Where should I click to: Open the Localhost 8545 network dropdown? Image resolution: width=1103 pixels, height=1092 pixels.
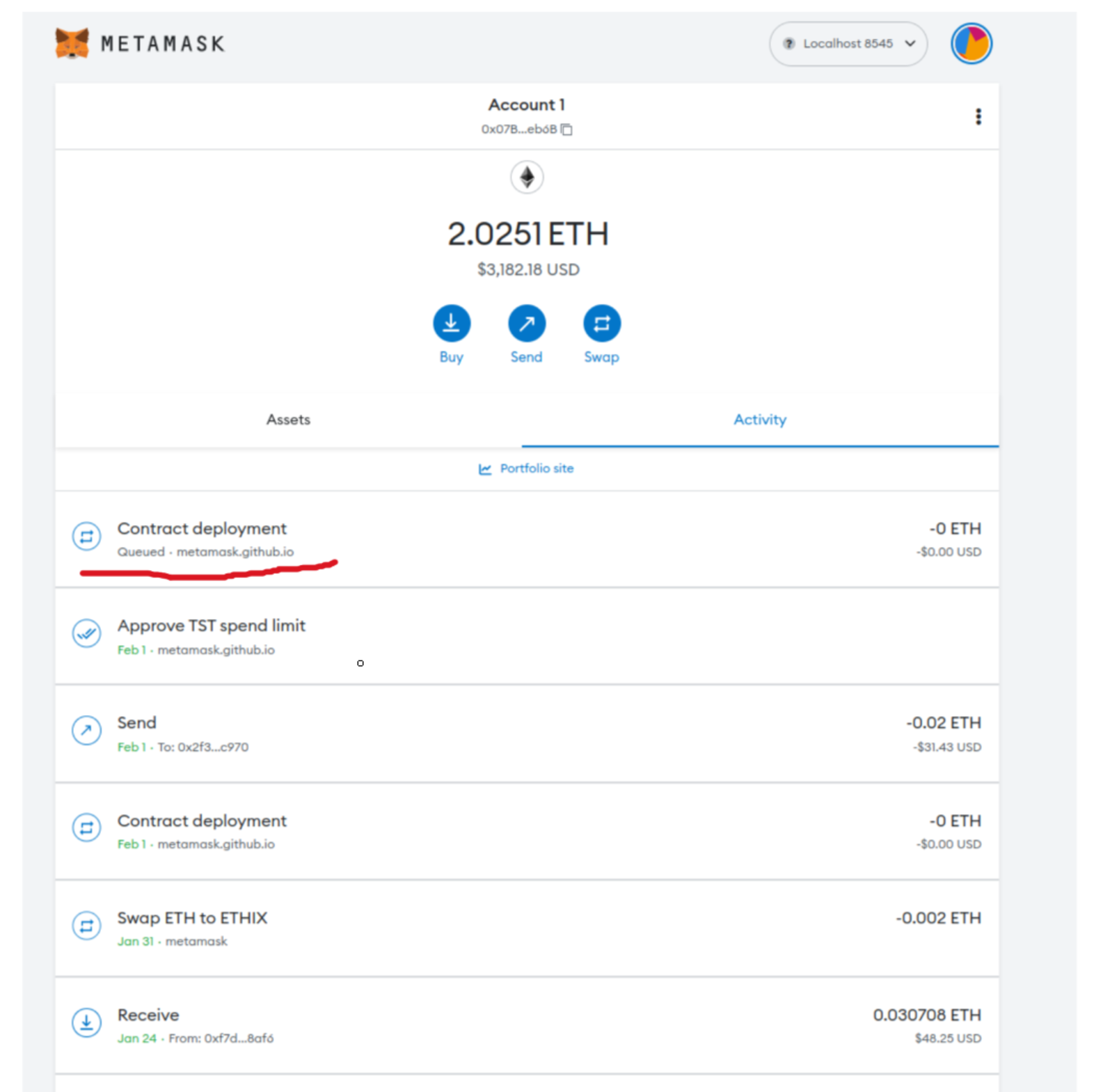pos(848,44)
